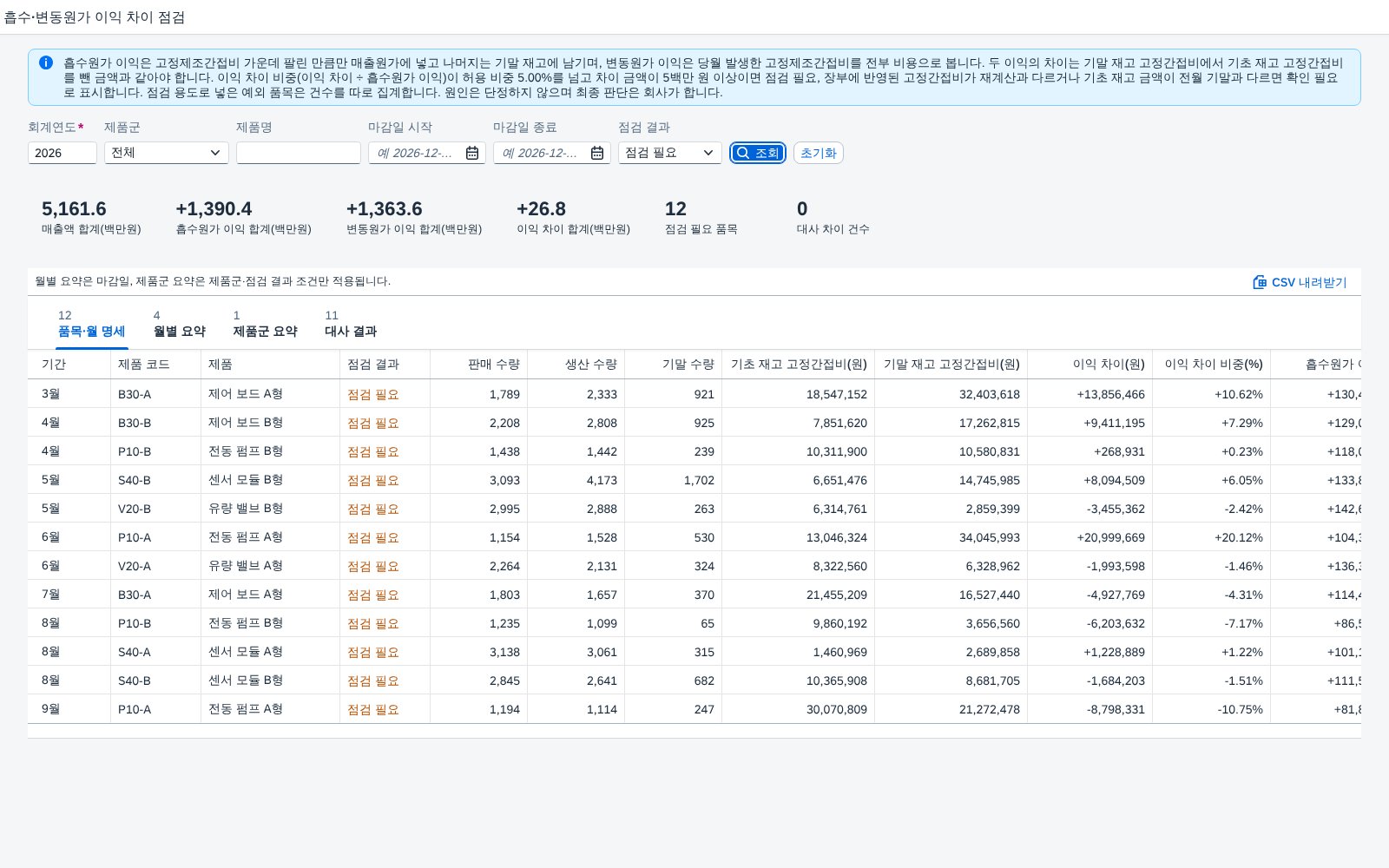Click the 32,403,618 ending inventory overhead cell
This screenshot has width=1389, height=868.
click(951, 394)
